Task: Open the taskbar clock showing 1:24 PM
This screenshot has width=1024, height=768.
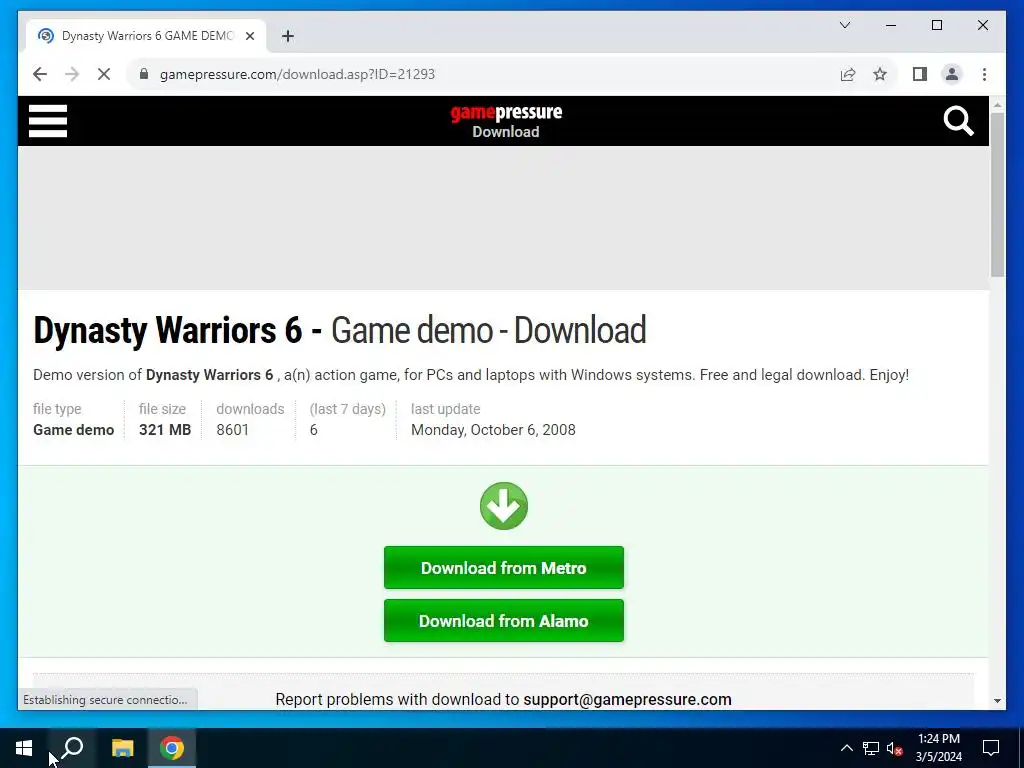Action: pos(938,748)
